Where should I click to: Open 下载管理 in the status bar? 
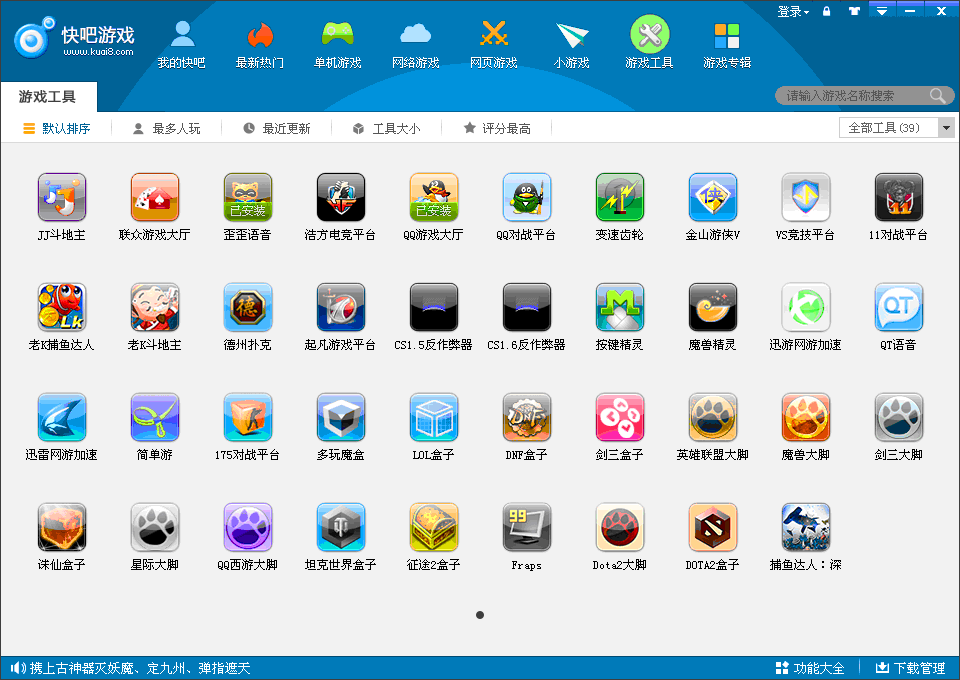click(910, 668)
